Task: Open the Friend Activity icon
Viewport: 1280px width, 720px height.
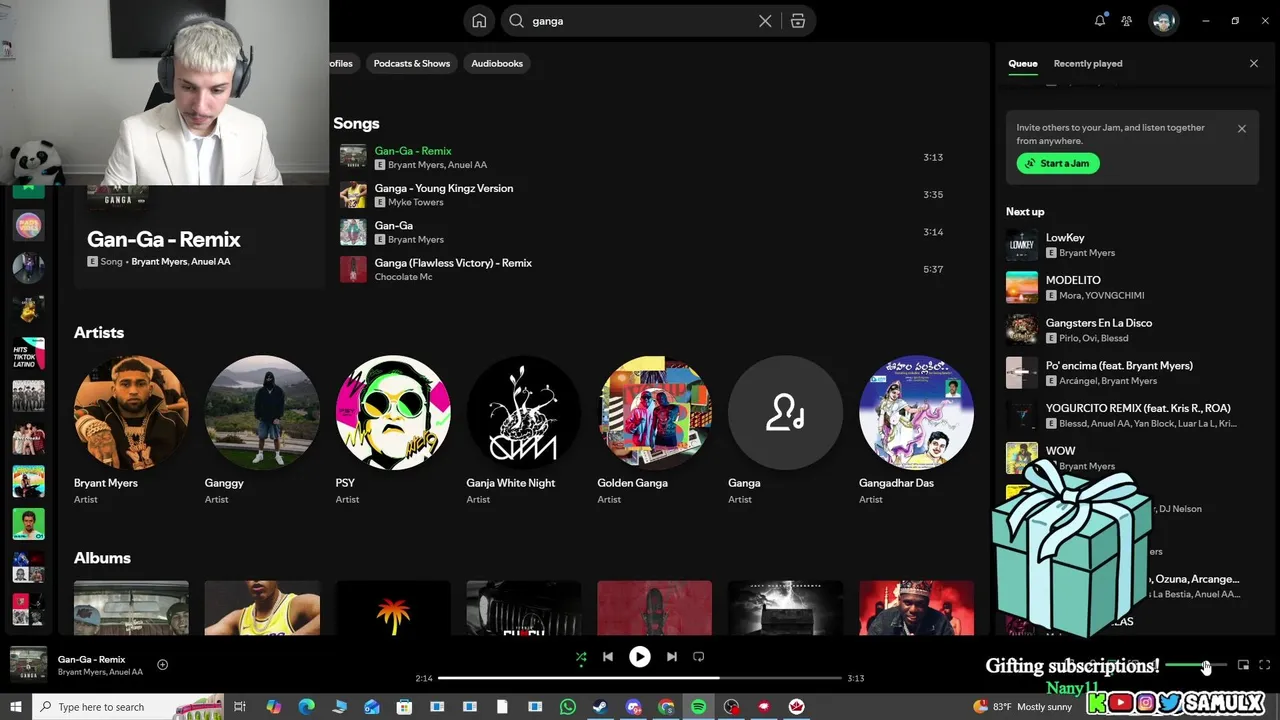Action: pos(1127,21)
